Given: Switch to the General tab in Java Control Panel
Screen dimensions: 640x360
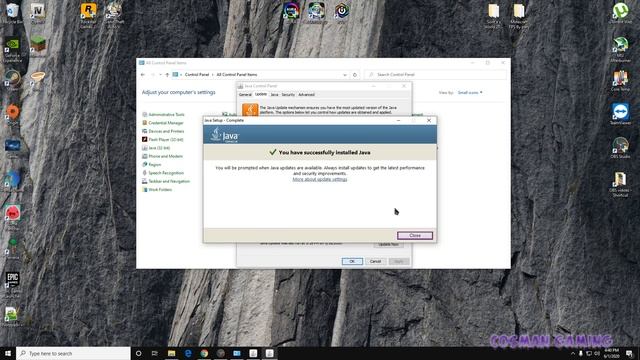Looking at the screenshot, I should click(245, 95).
